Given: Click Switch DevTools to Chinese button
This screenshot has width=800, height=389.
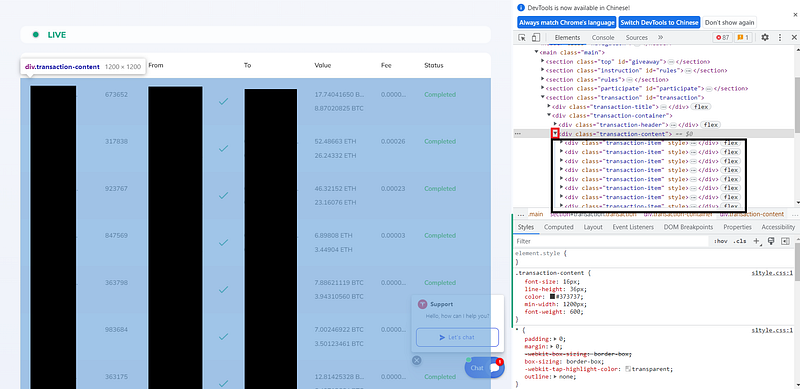Looking at the screenshot, I should pyautogui.click(x=659, y=22).
